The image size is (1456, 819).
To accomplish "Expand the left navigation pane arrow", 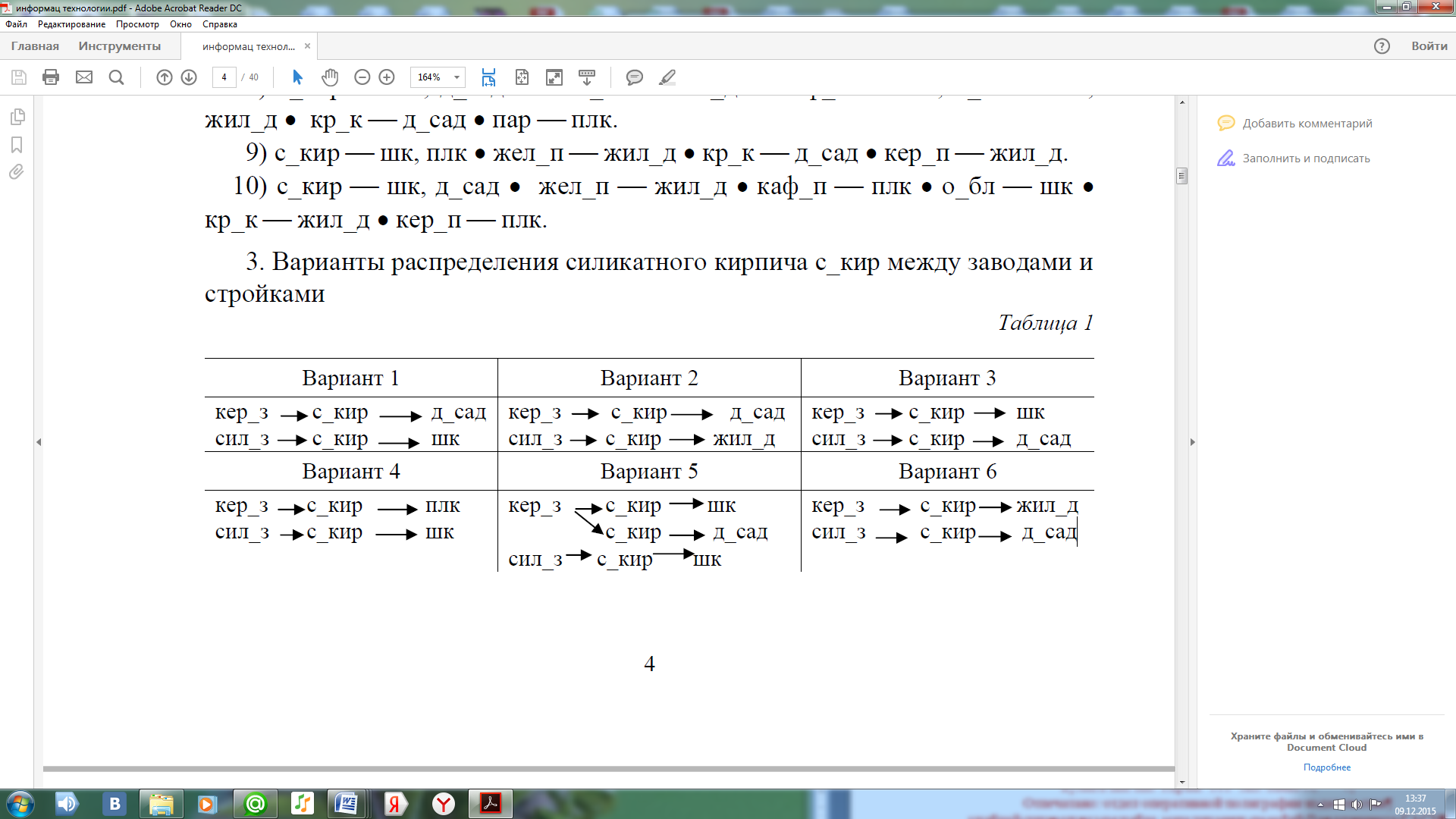I will (x=39, y=442).
